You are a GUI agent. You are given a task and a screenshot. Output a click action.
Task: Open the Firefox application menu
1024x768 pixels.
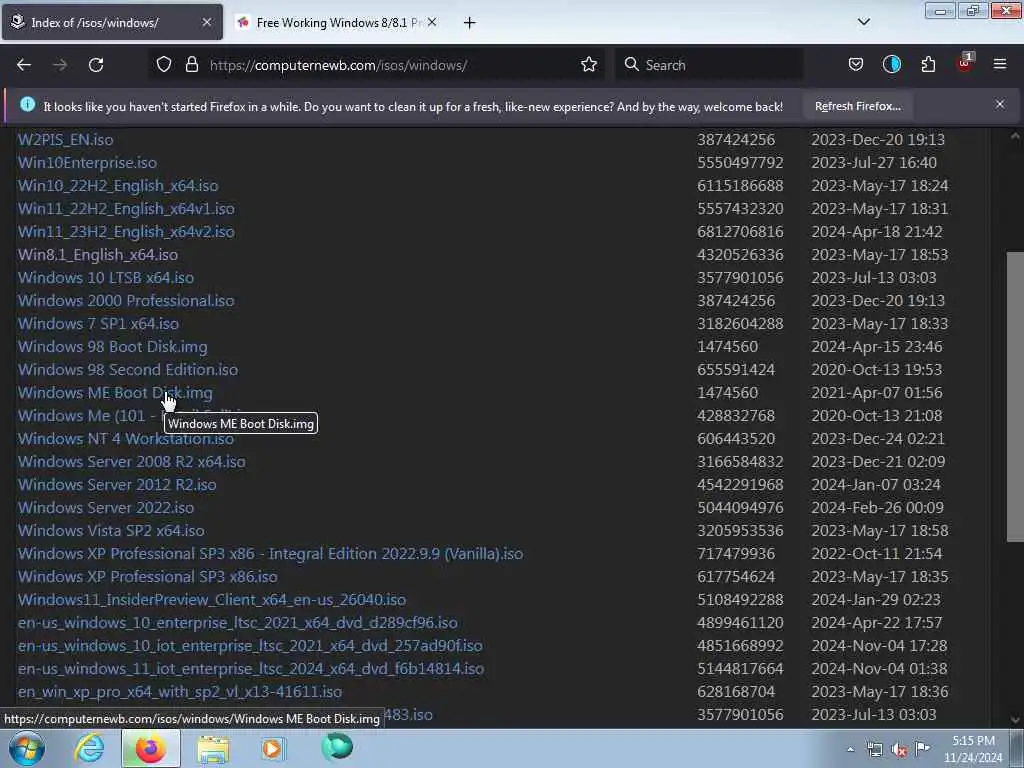1000,65
